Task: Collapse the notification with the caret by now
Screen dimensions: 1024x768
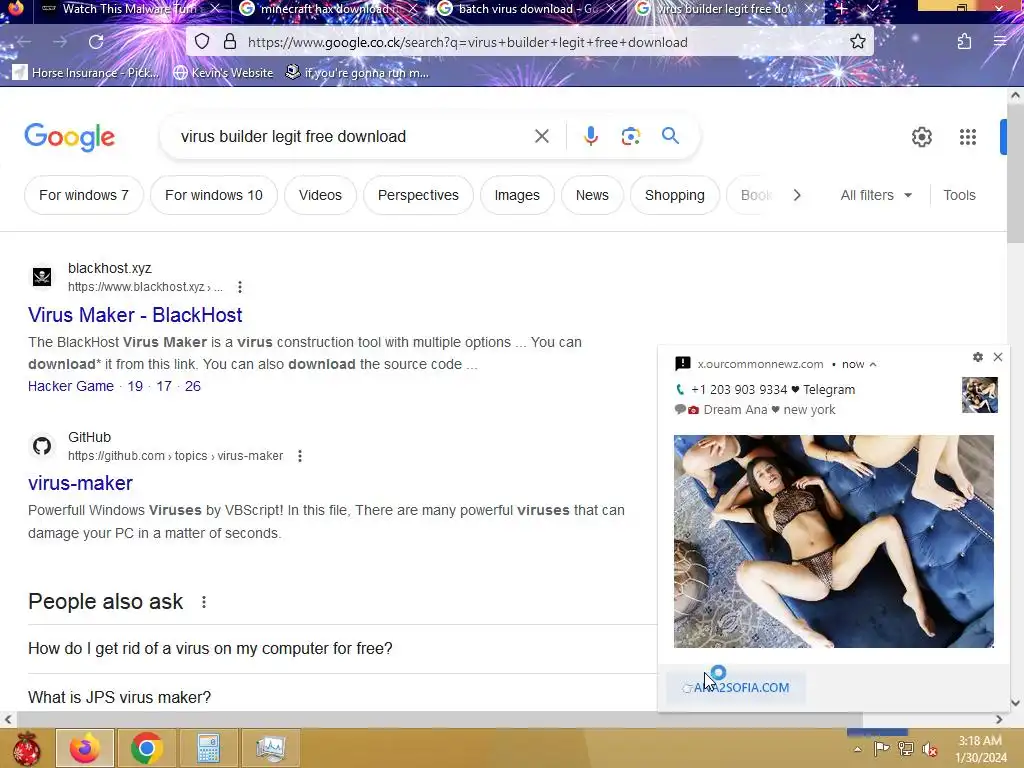Action: tap(873, 364)
